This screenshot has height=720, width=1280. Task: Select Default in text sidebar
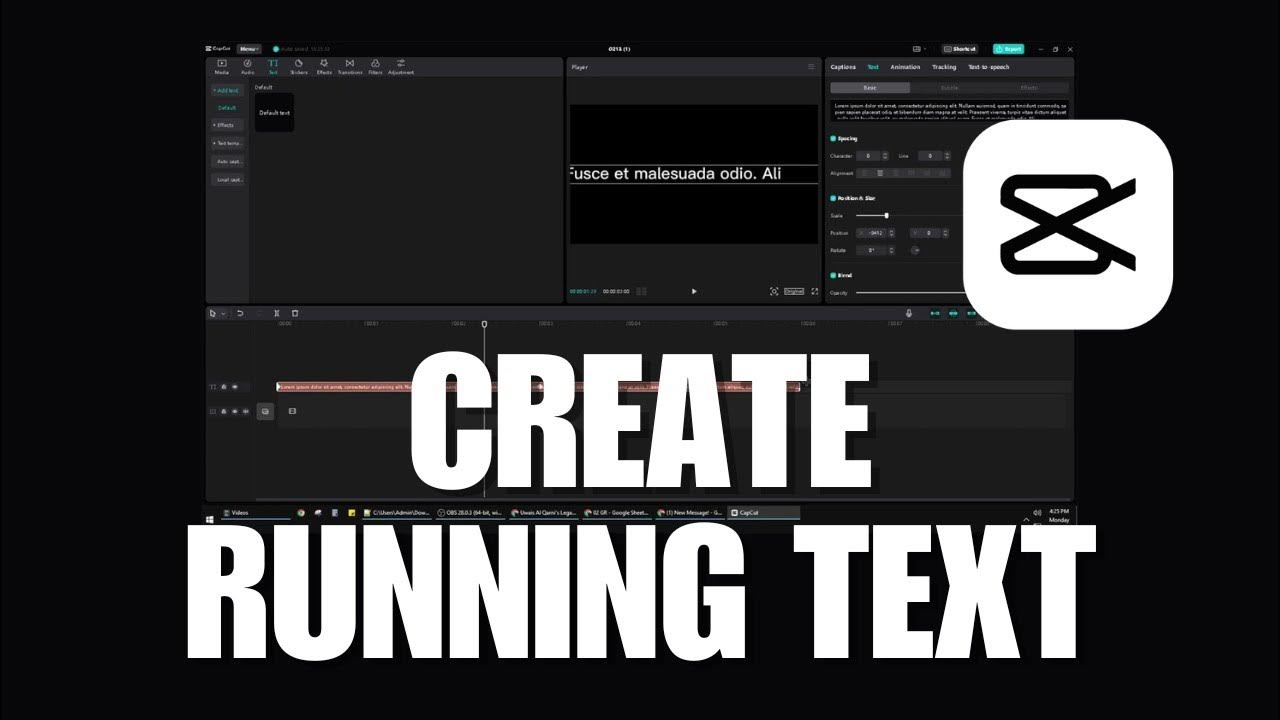click(227, 107)
